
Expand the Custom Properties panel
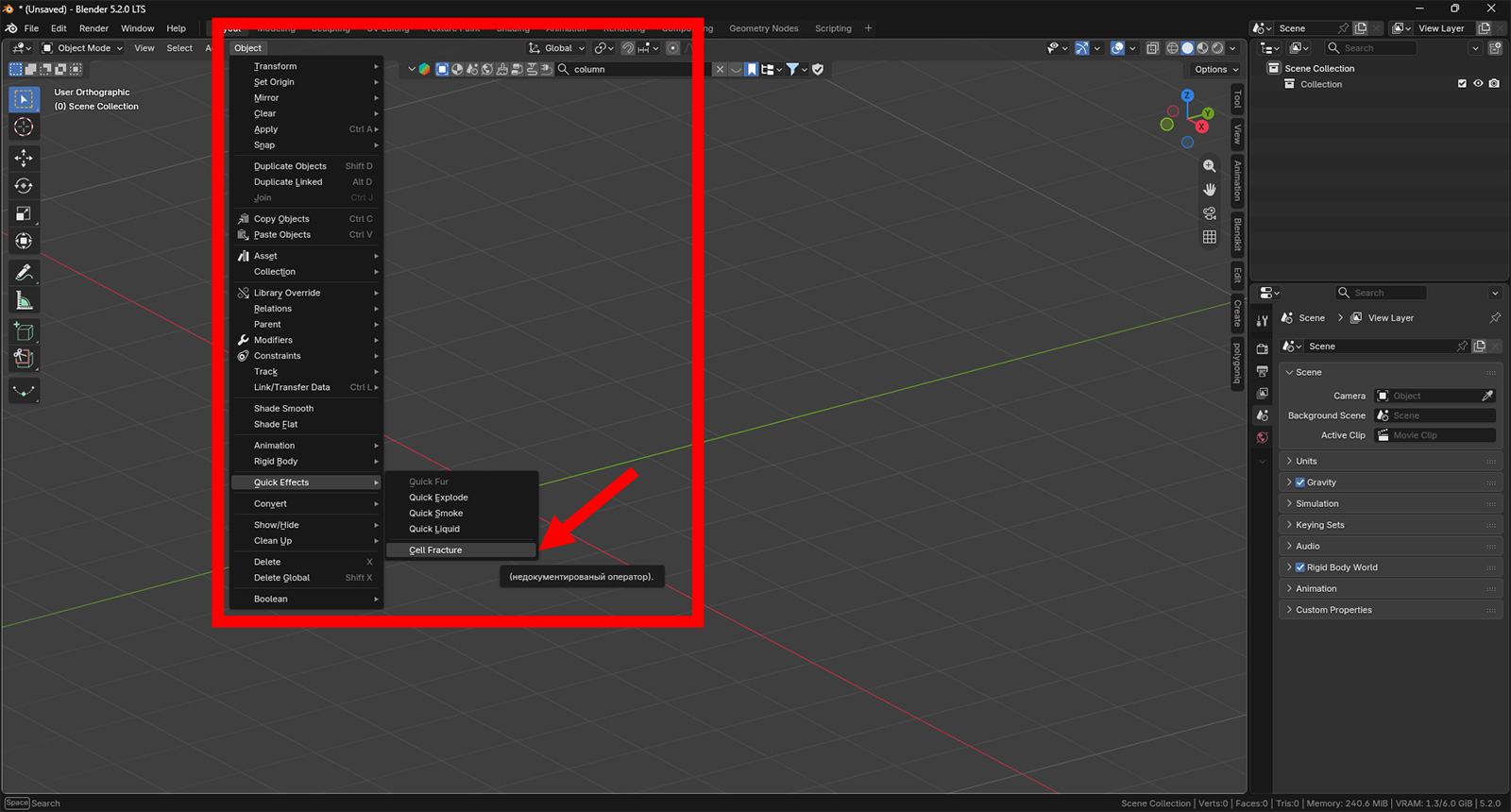pyautogui.click(x=1392, y=610)
